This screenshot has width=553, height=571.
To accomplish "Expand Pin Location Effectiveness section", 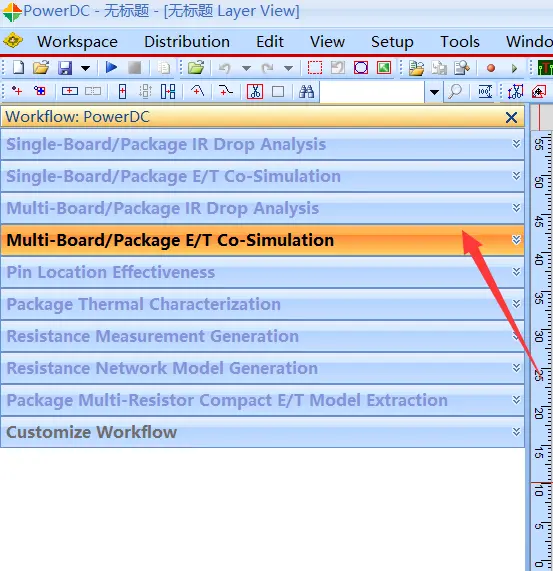I will 262,272.
